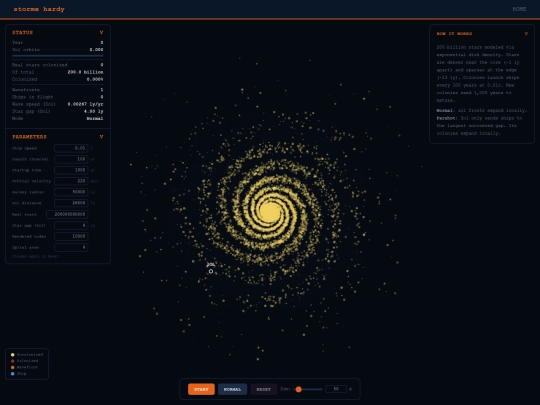
Task: Click the galaxy core center
Action: pos(270,211)
